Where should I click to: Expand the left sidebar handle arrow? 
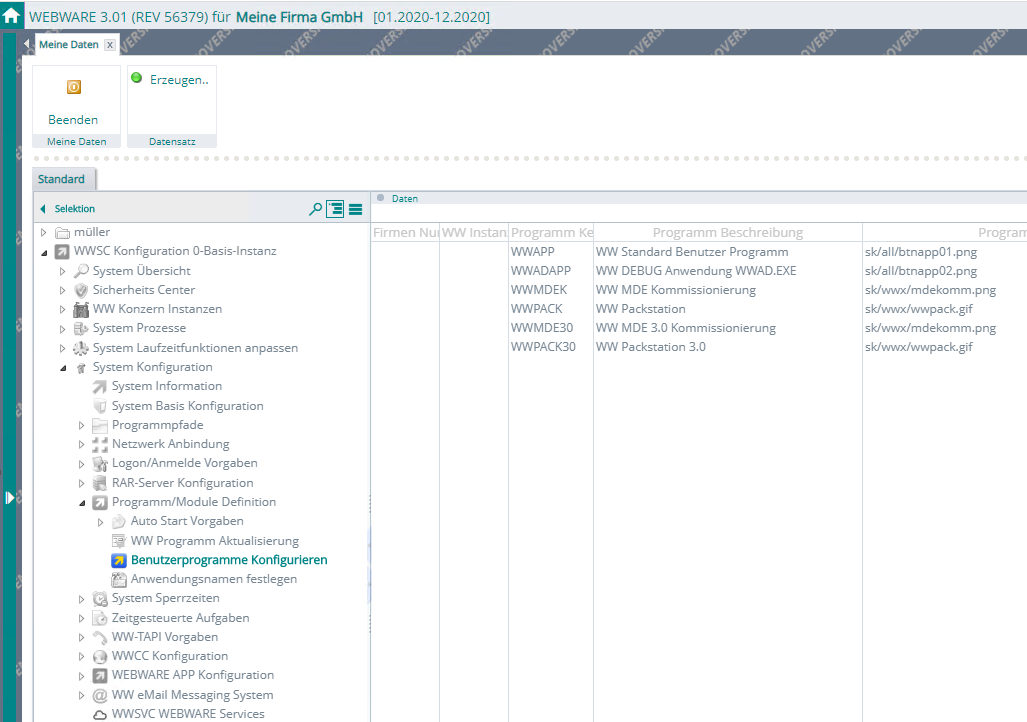click(x=10, y=497)
